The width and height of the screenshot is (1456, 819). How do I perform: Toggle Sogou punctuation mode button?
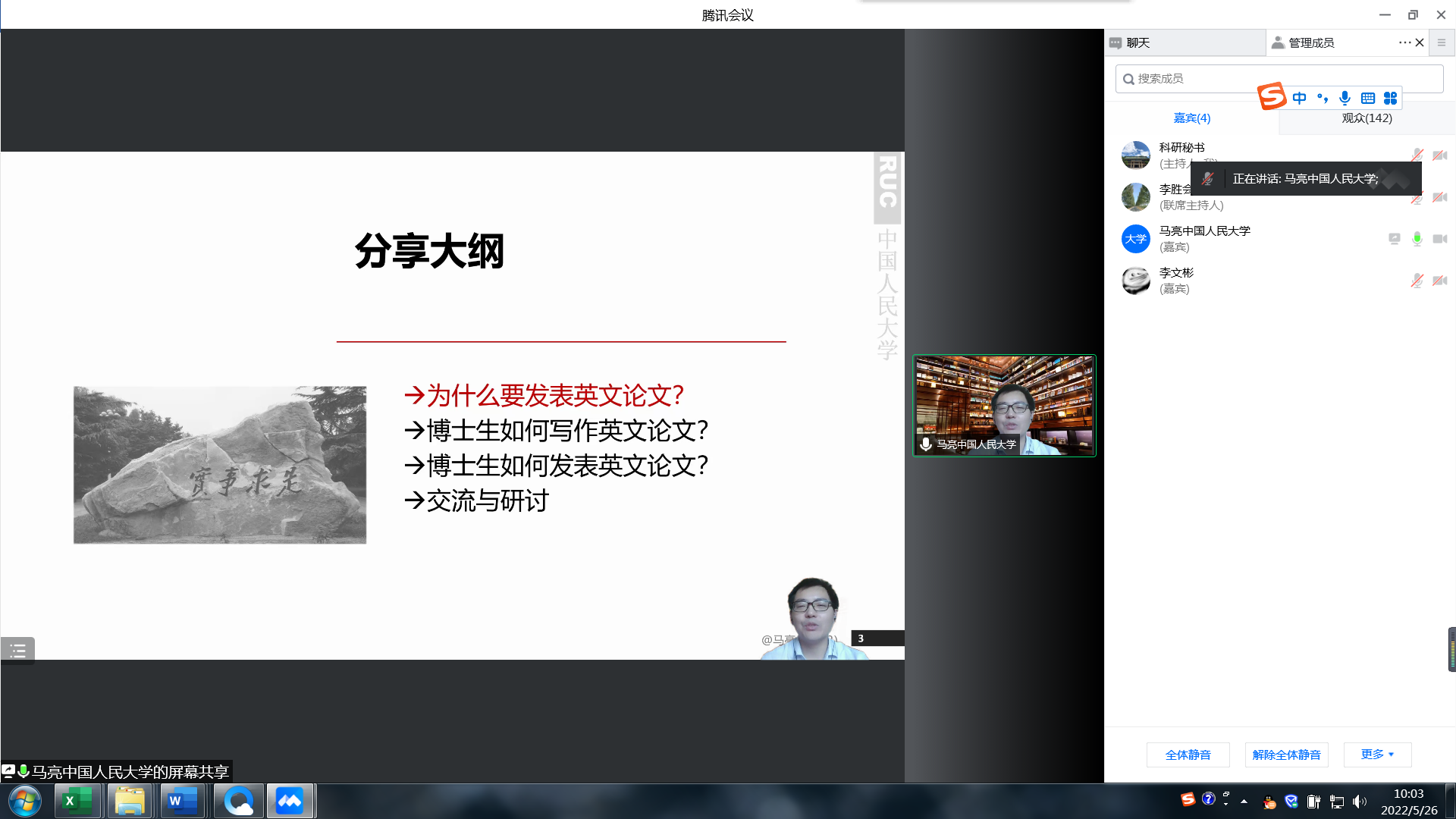click(x=1323, y=98)
